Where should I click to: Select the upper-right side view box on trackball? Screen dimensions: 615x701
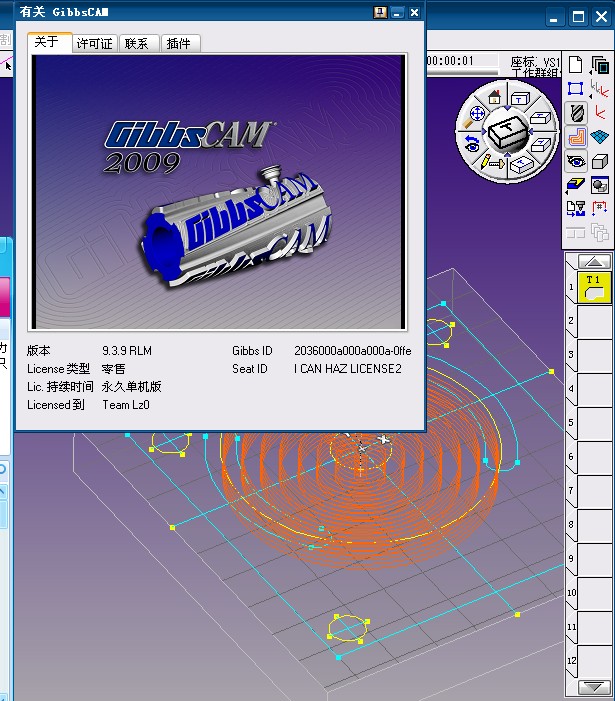click(x=540, y=118)
